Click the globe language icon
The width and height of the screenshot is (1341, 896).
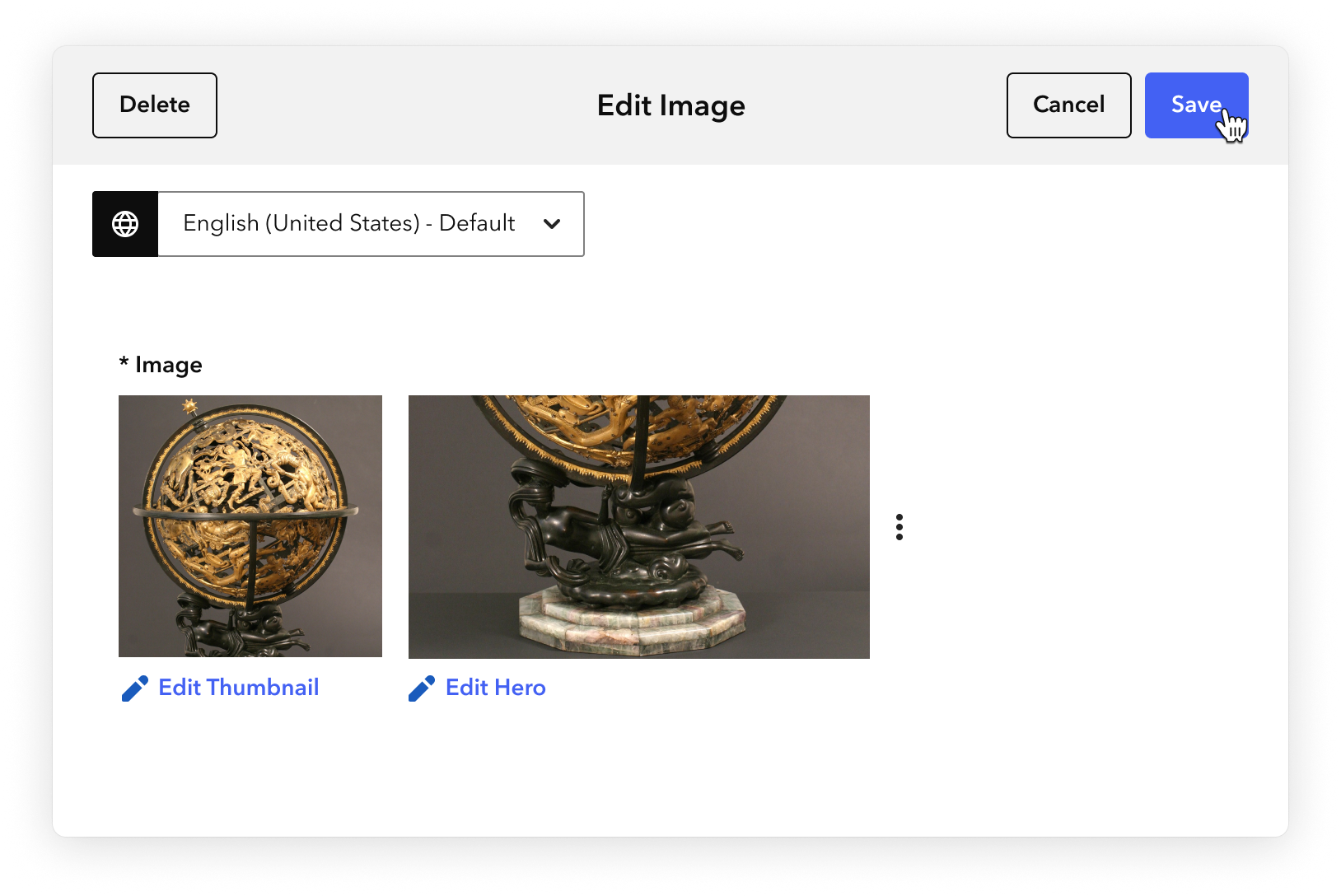[125, 224]
